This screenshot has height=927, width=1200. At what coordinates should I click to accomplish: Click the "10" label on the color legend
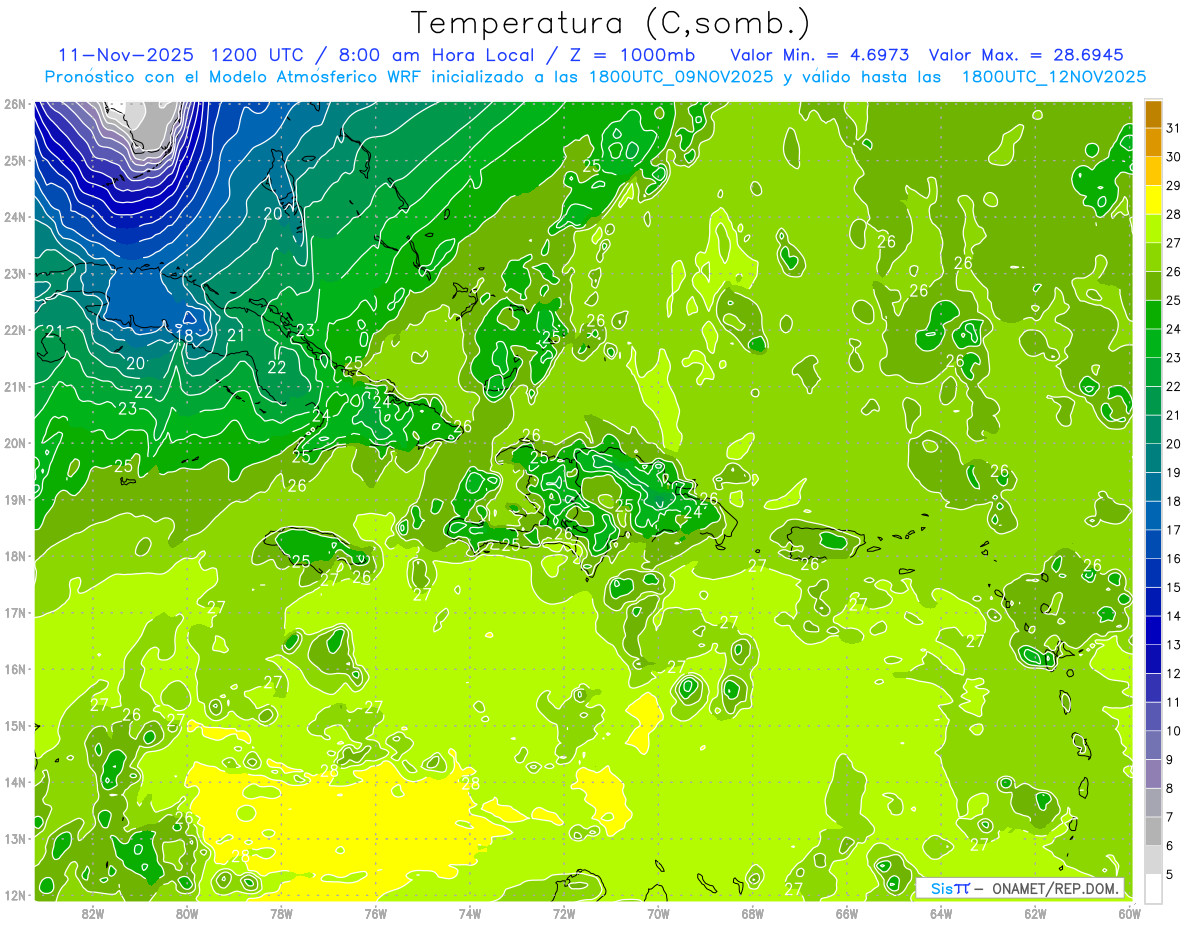1174,731
